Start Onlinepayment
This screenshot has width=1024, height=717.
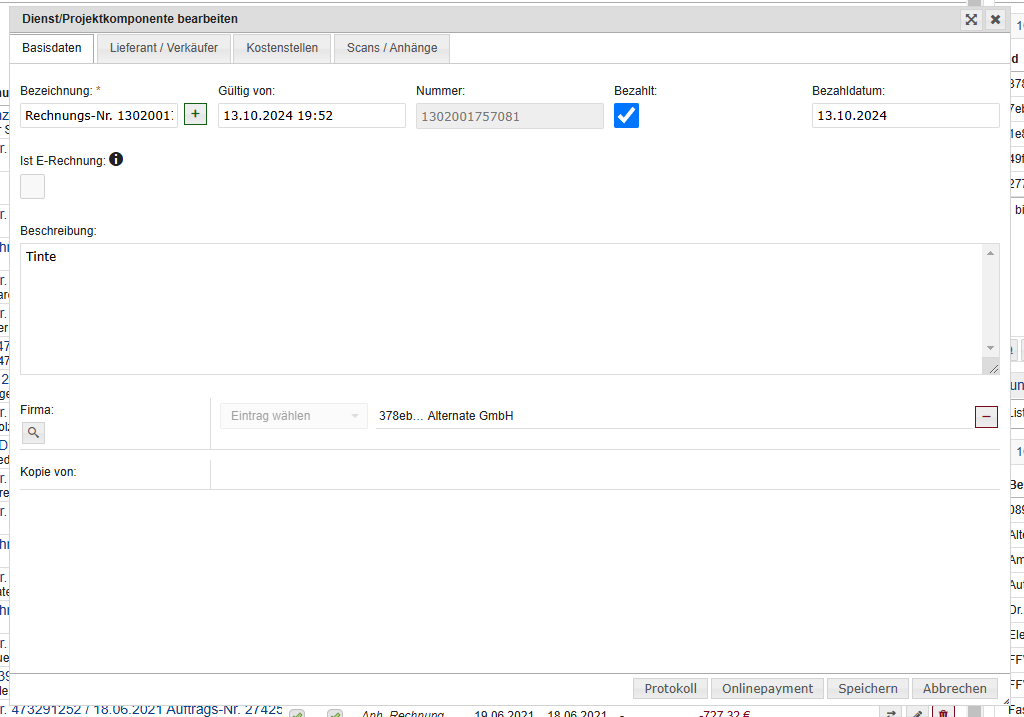767,688
